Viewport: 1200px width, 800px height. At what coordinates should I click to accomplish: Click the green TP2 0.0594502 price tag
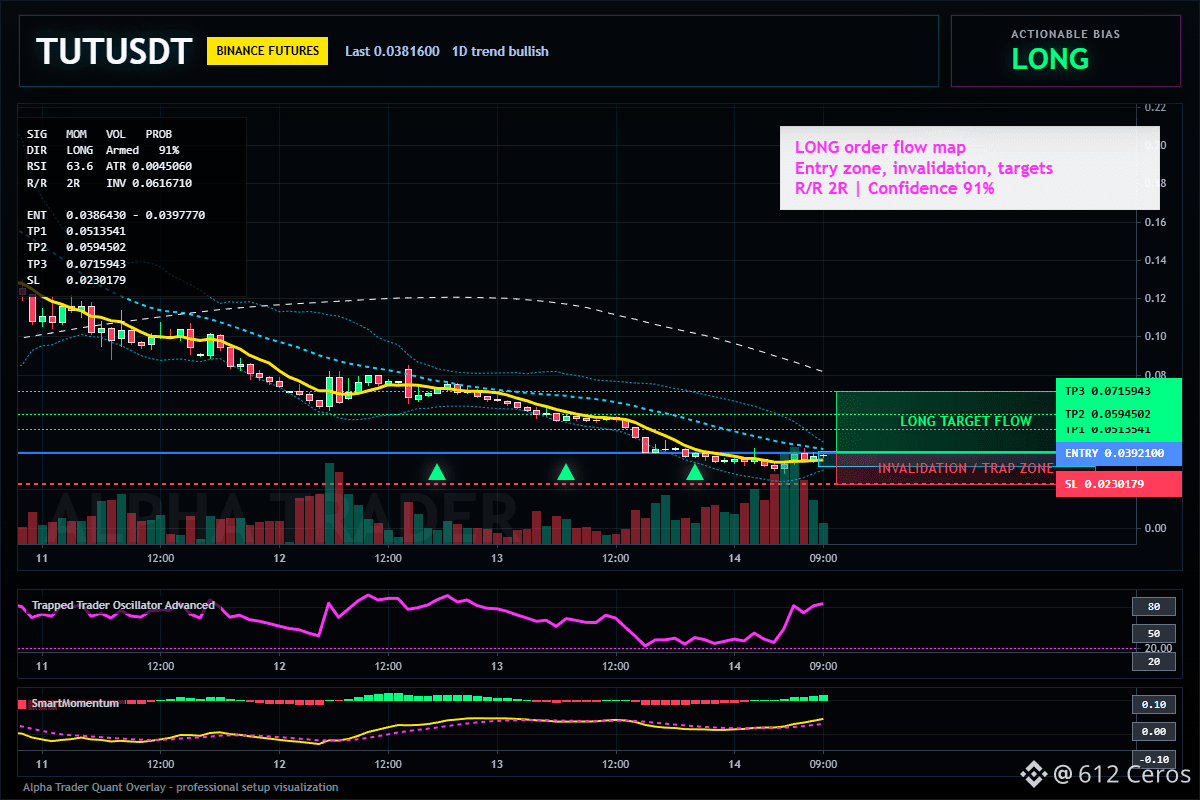1118,414
